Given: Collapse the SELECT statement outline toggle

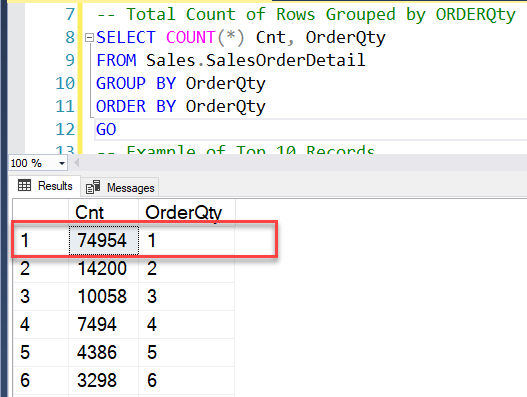Looking at the screenshot, I should (x=89, y=37).
